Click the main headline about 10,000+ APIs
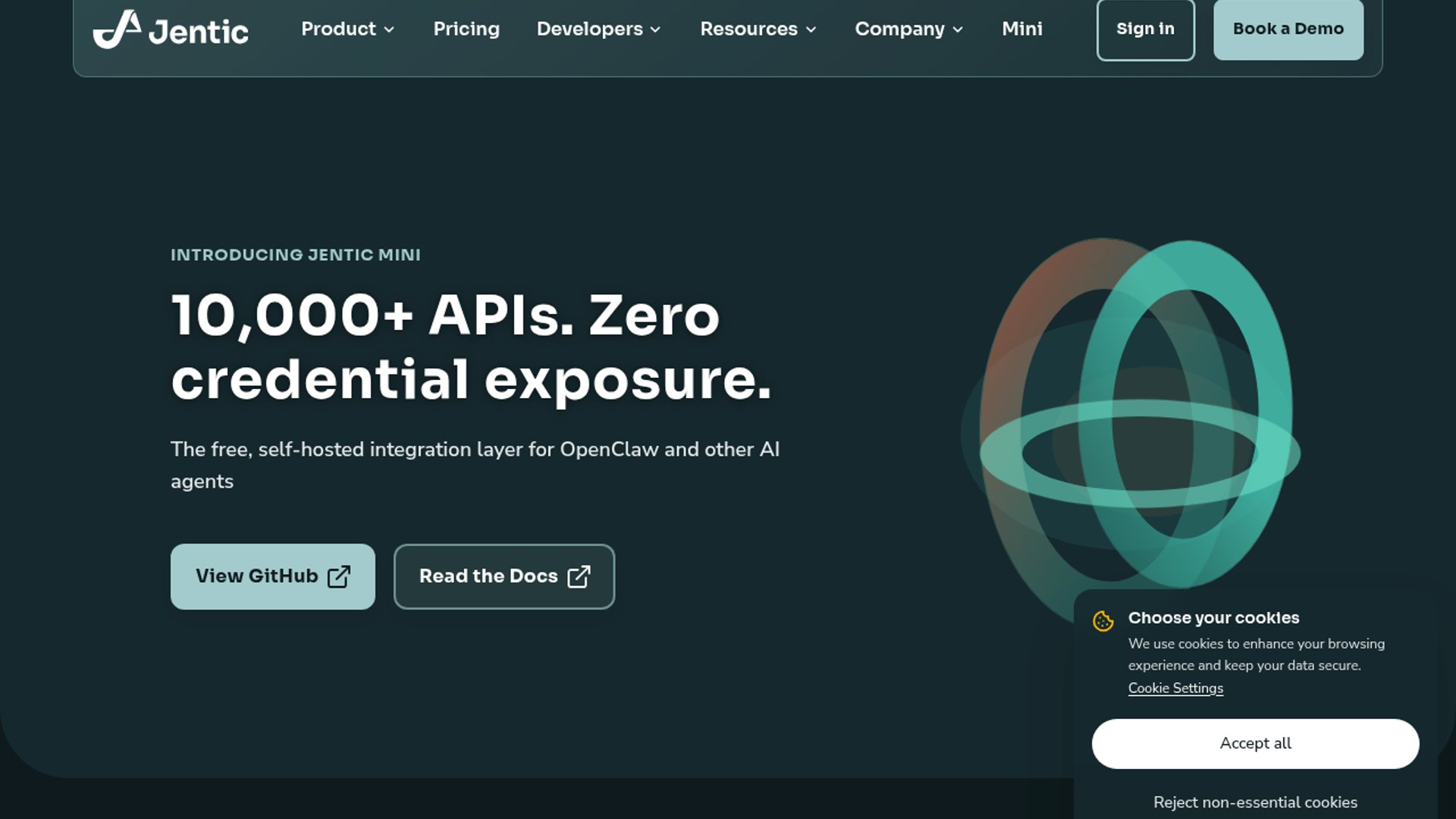Viewport: 1456px width, 819px height. pyautogui.click(x=470, y=347)
